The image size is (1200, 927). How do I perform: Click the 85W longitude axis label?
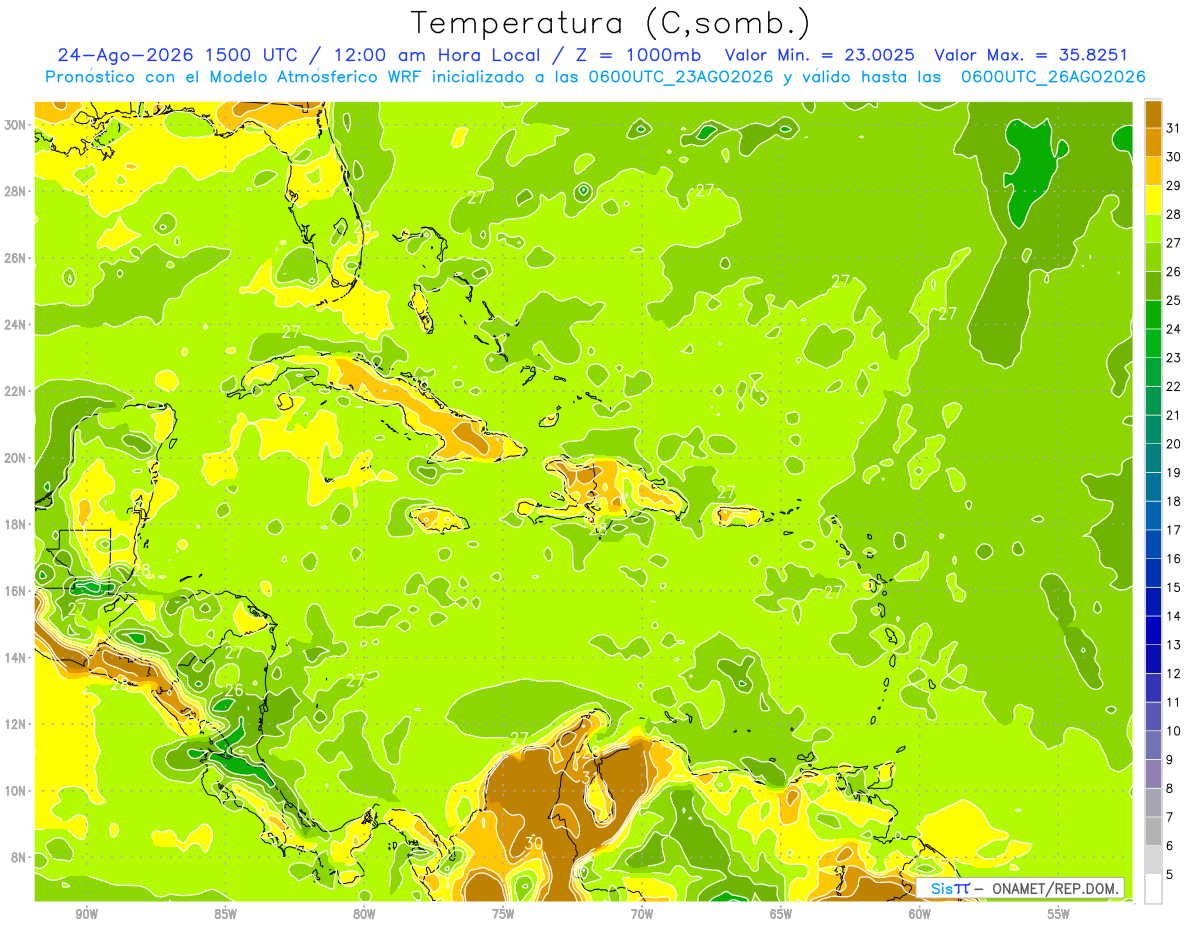[225, 913]
